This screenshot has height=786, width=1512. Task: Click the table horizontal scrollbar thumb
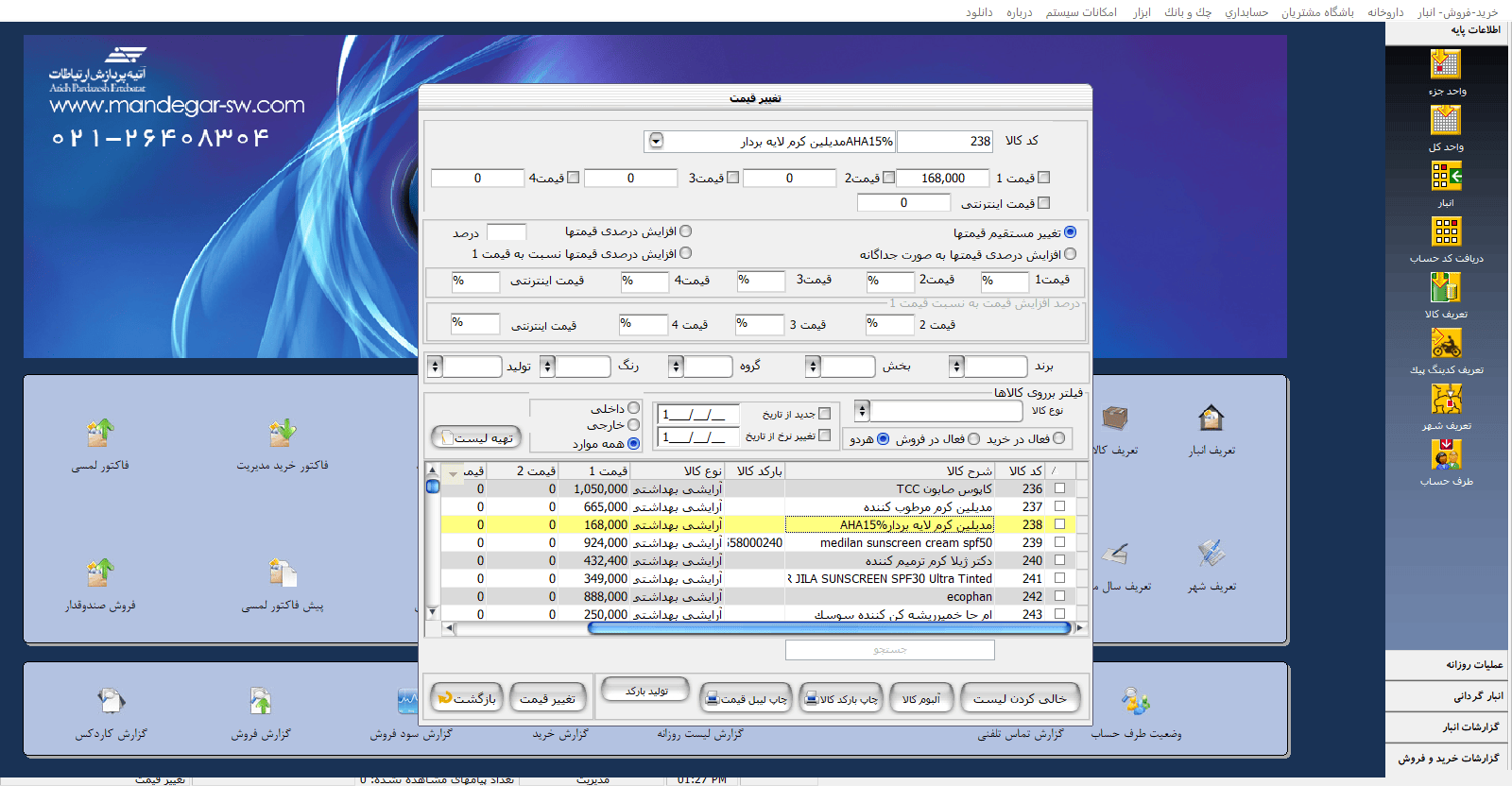coord(829,627)
